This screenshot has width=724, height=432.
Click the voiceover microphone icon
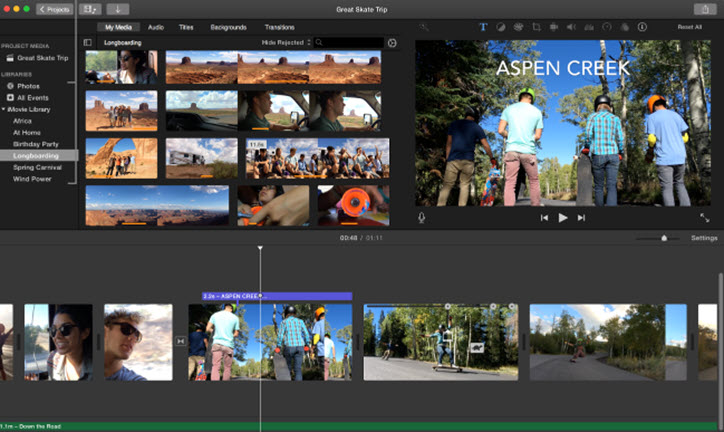[x=421, y=217]
